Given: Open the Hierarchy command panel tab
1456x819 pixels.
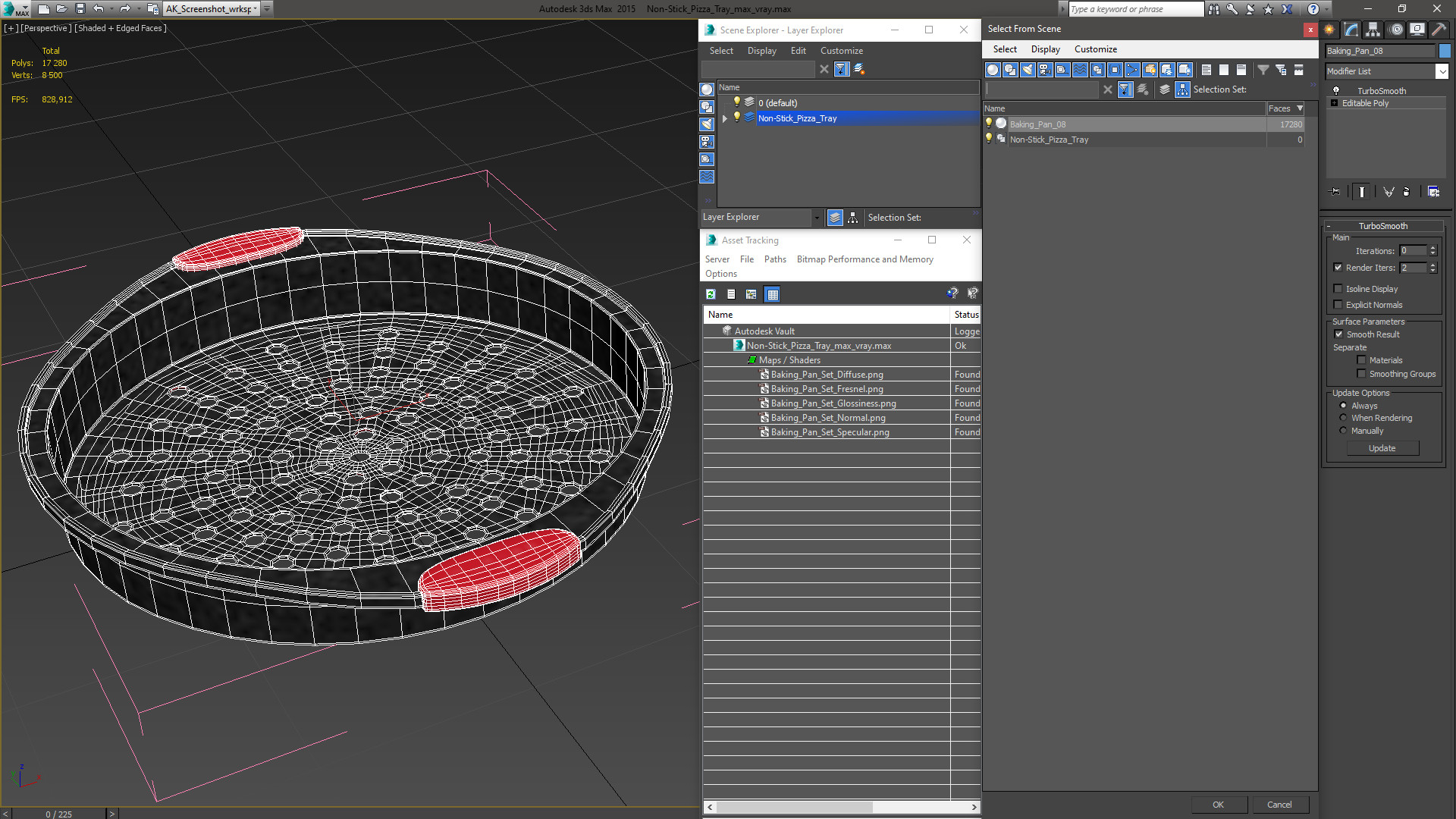Looking at the screenshot, I should coord(1373,30).
